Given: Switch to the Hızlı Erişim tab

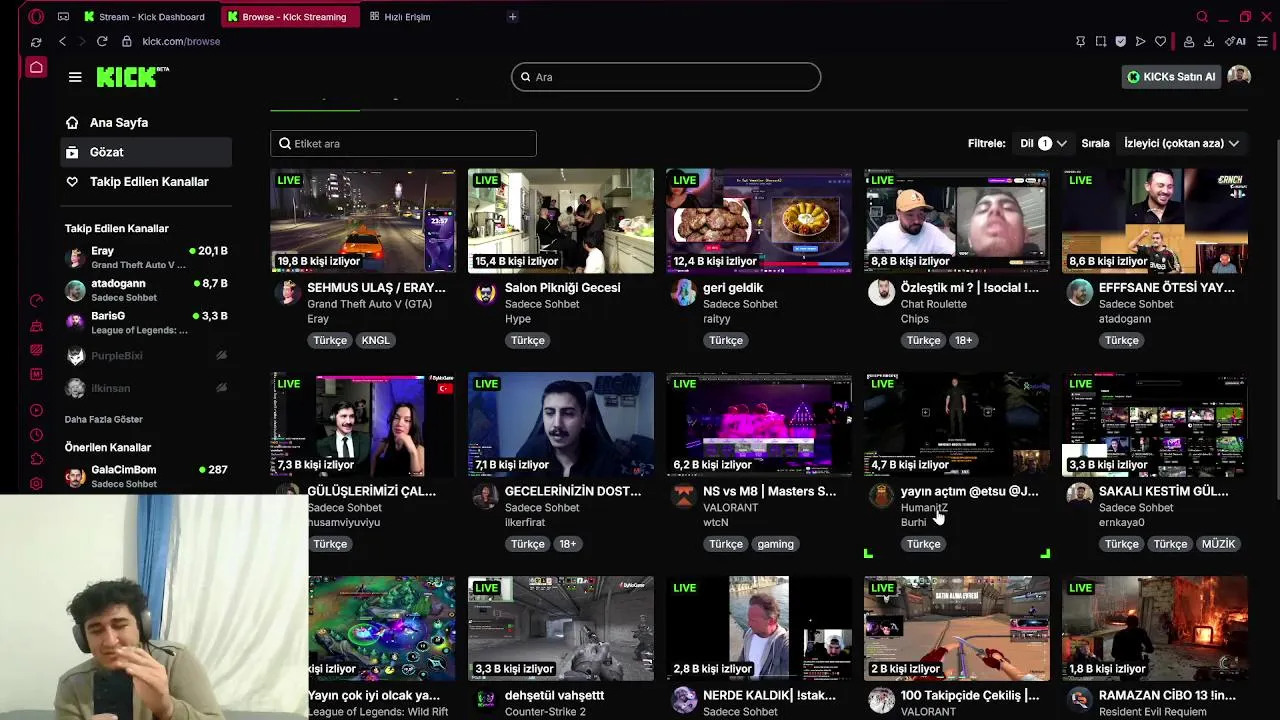Looking at the screenshot, I should click(402, 16).
